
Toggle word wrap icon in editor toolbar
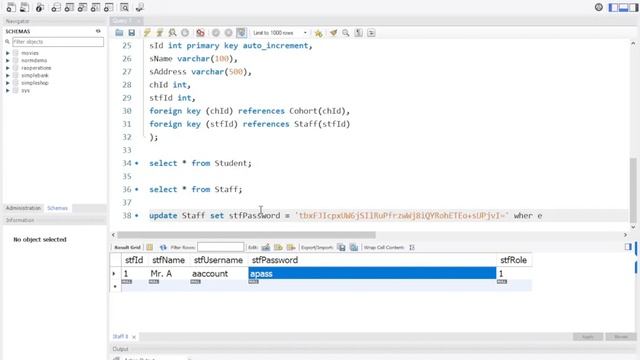tap(371, 33)
